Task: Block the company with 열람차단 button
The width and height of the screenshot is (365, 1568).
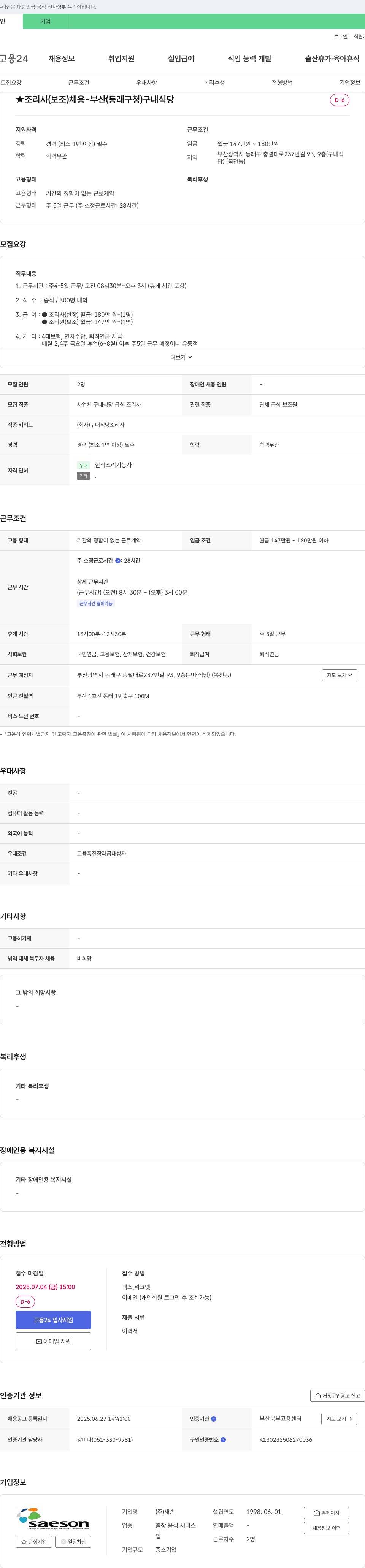Action: [74, 1542]
